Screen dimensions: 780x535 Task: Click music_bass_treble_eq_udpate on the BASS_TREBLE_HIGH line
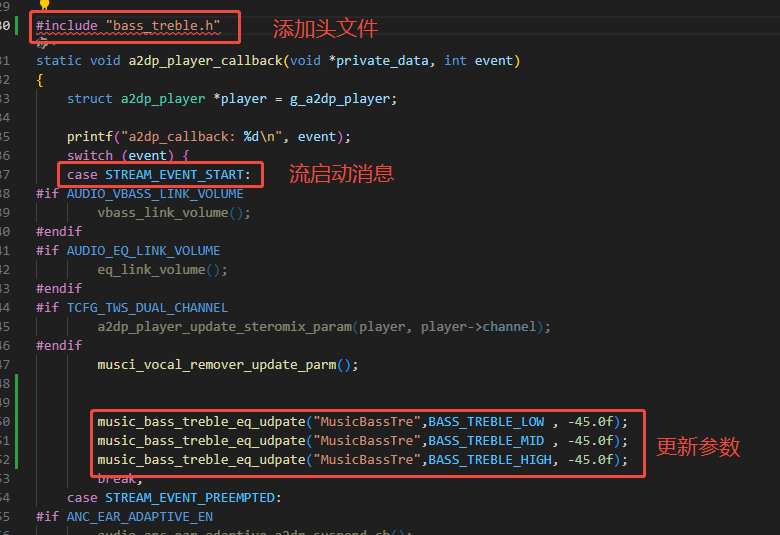[x=201, y=460]
